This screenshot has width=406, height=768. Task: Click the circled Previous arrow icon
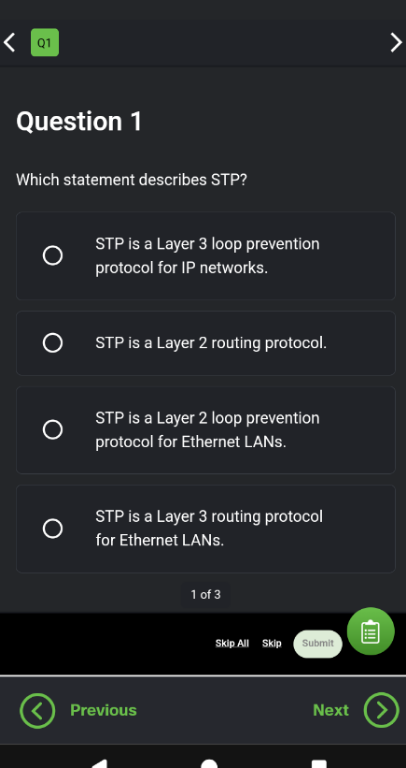click(37, 710)
